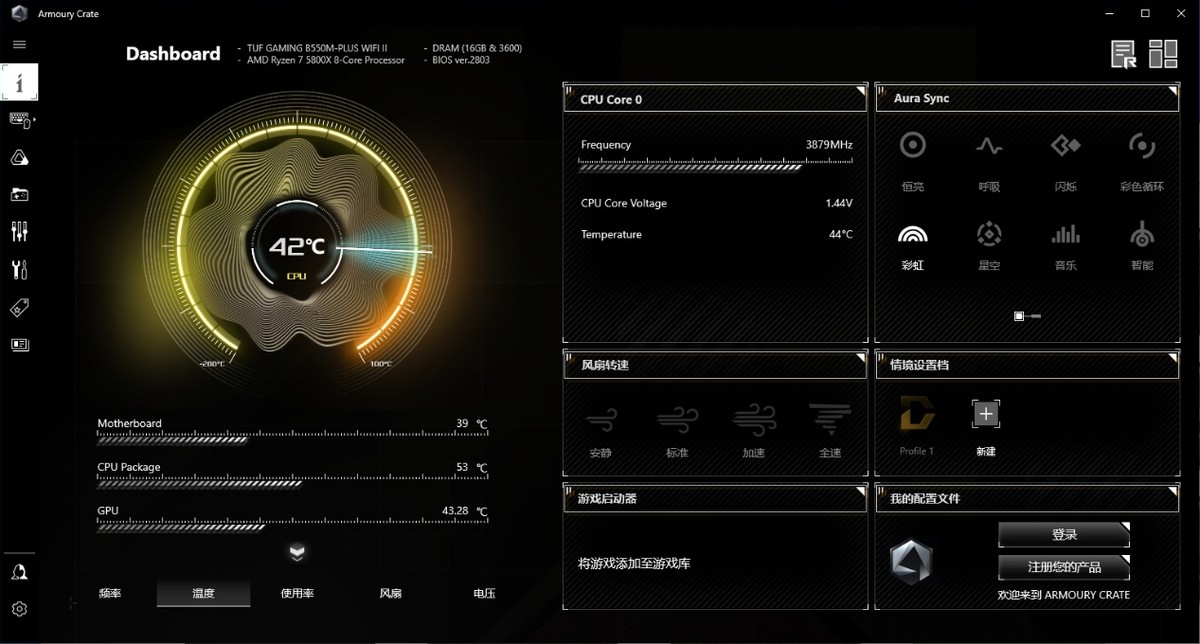Click the 注册您的产品 button
Viewport: 1200px width, 644px height.
point(1064,567)
